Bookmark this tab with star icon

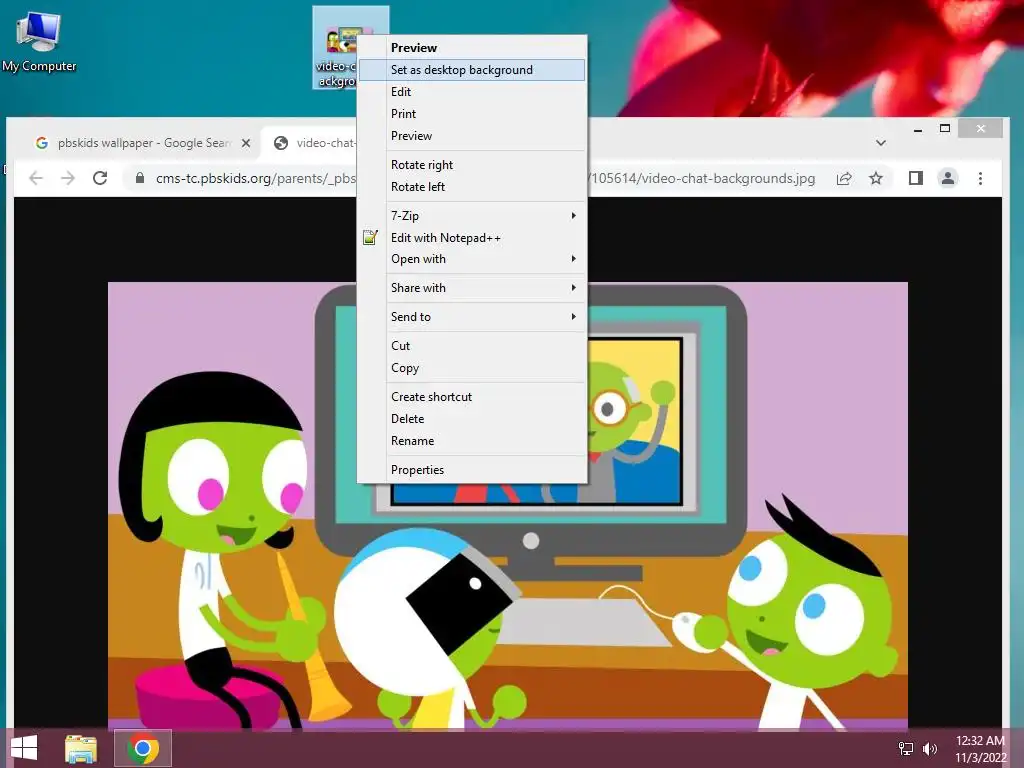pyautogui.click(x=876, y=178)
